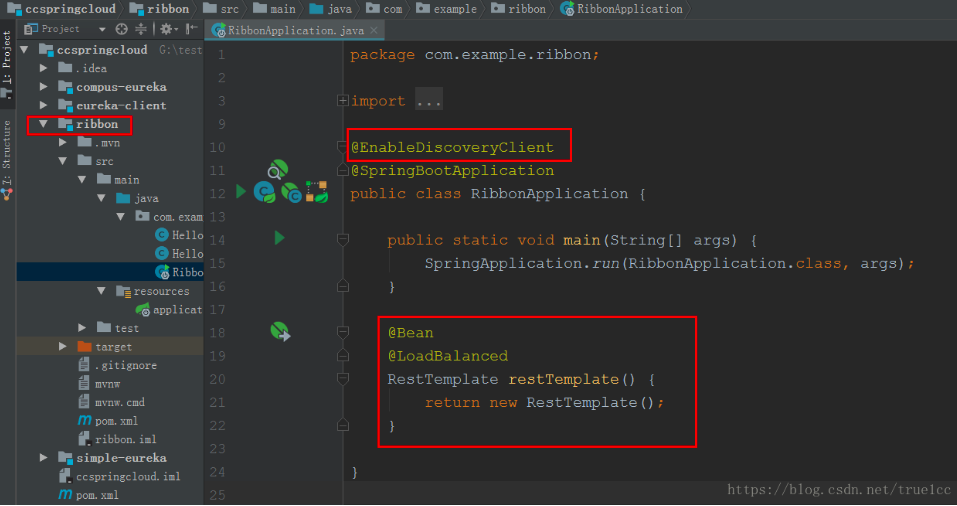Open the Project view dropdown
The image size is (957, 506).
pos(102,29)
